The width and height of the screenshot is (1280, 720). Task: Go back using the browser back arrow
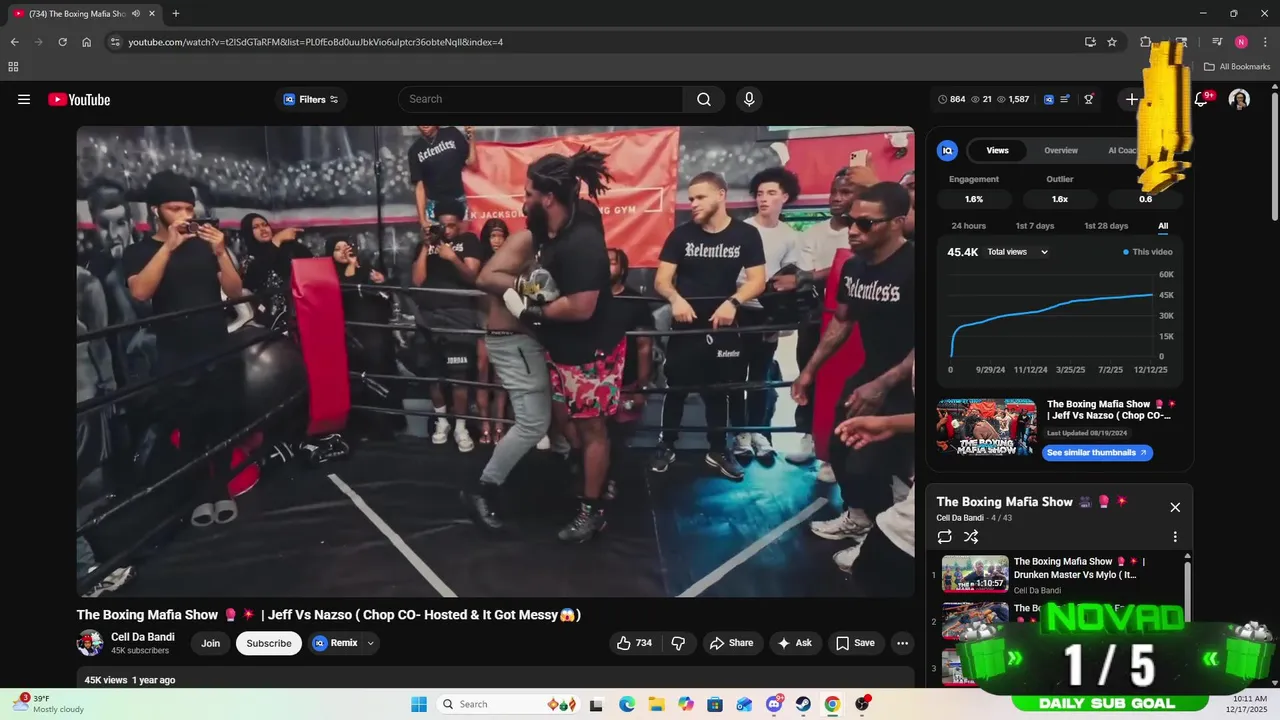[14, 42]
